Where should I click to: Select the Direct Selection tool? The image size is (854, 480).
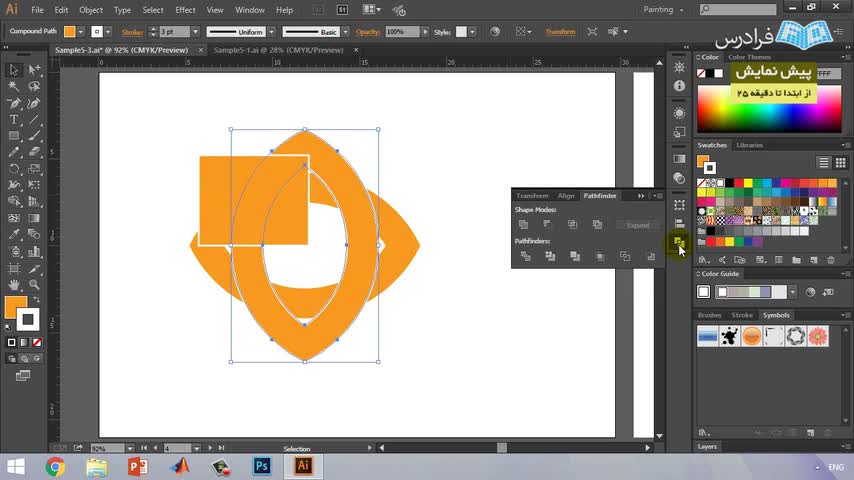[34, 70]
